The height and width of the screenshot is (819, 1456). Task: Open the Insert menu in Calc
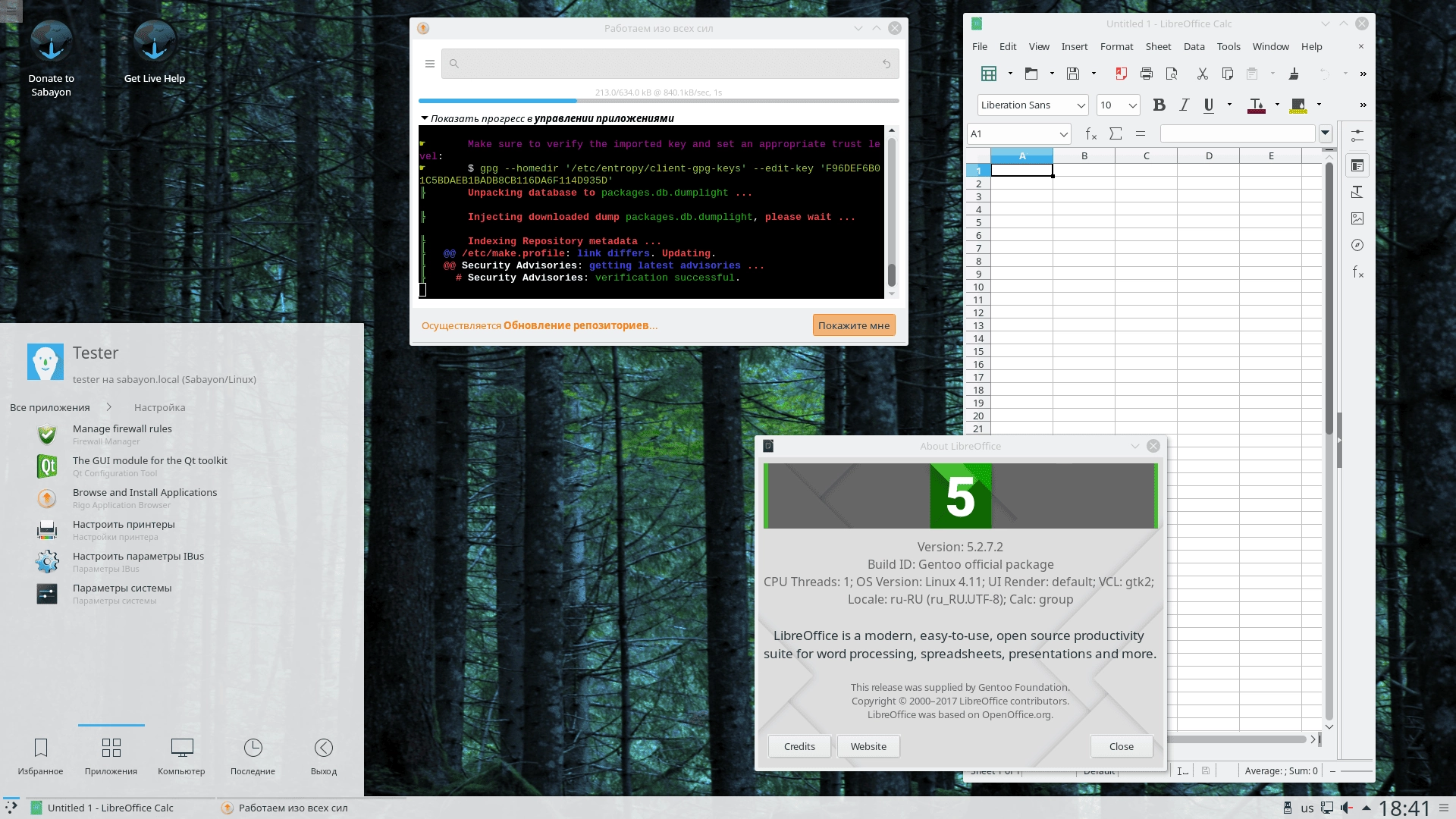[1075, 46]
